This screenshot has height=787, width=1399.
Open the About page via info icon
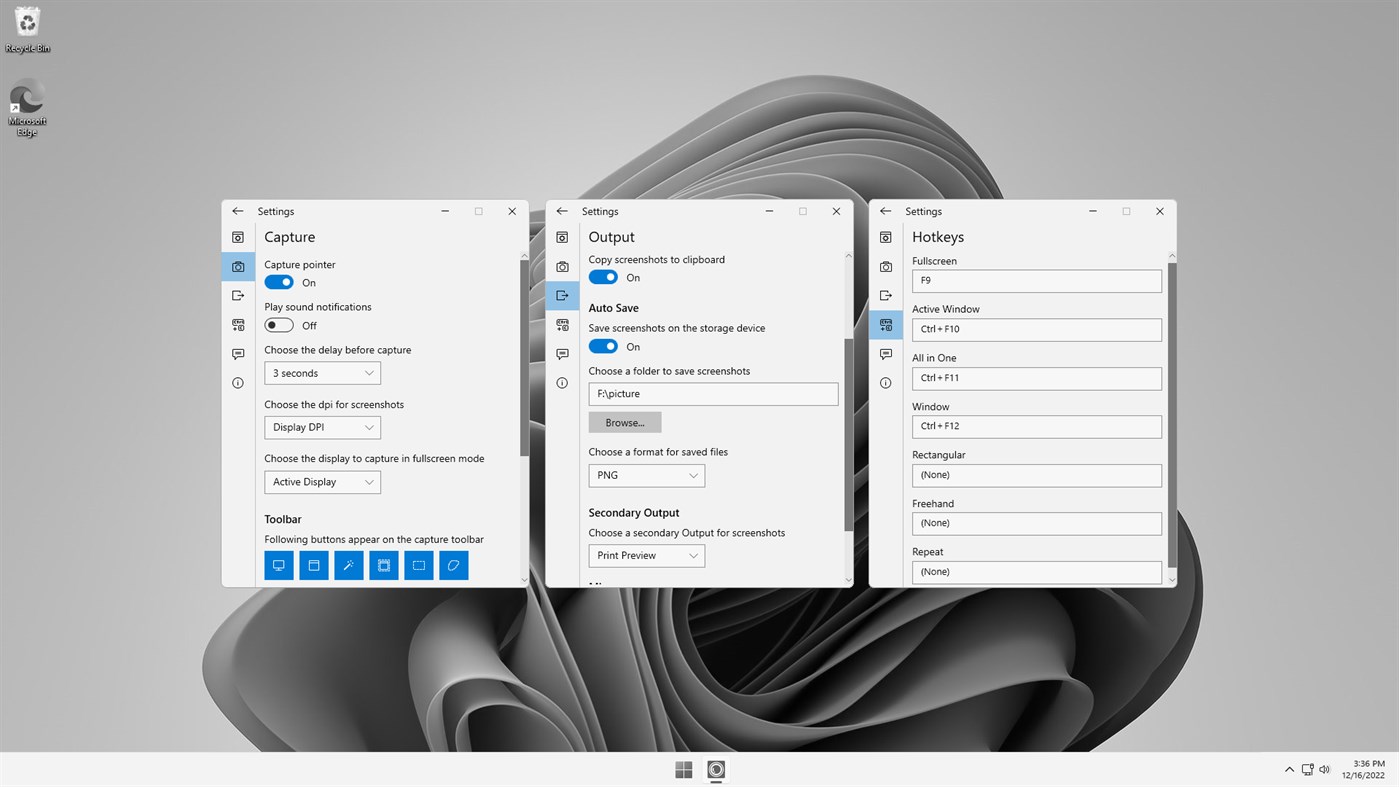pos(237,382)
